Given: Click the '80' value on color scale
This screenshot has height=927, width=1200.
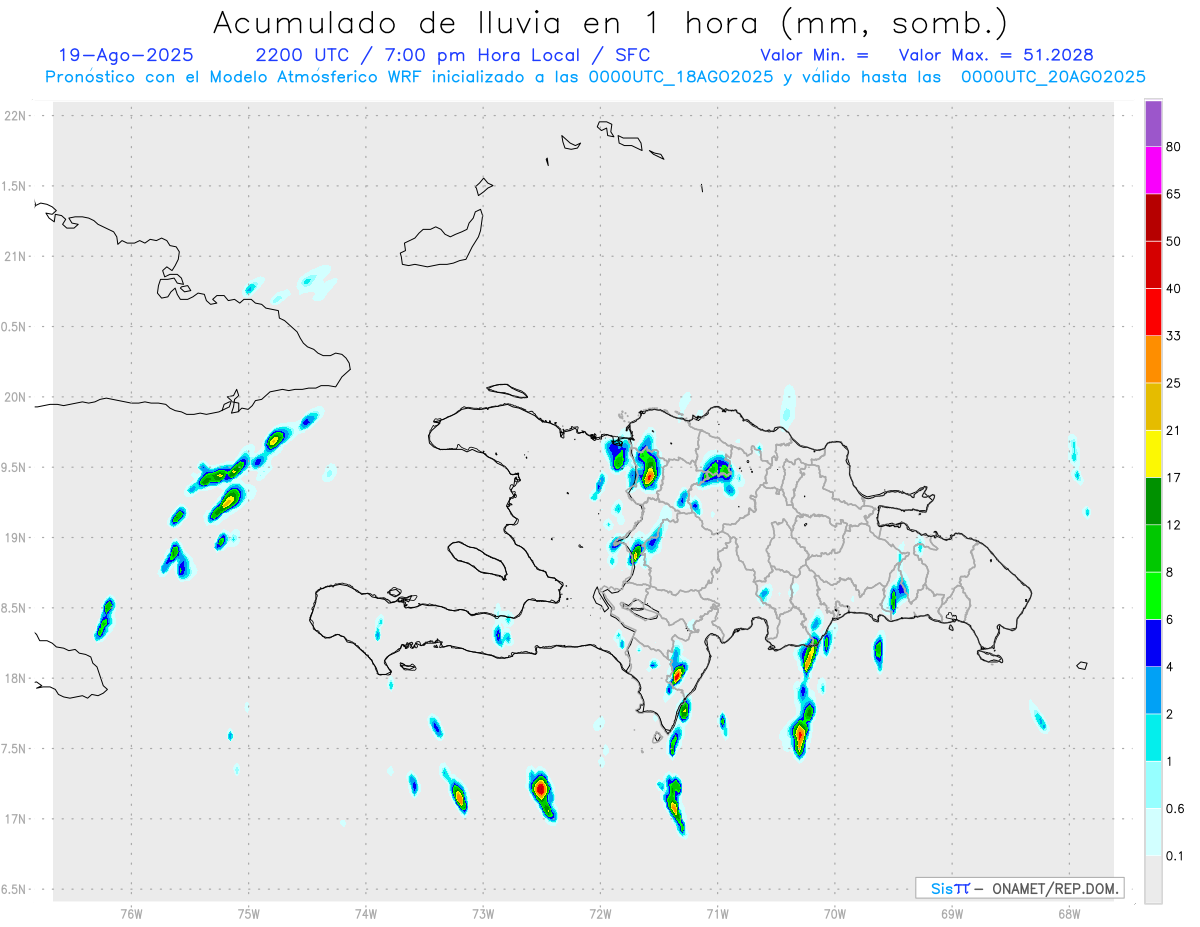Looking at the screenshot, I should tap(1174, 147).
